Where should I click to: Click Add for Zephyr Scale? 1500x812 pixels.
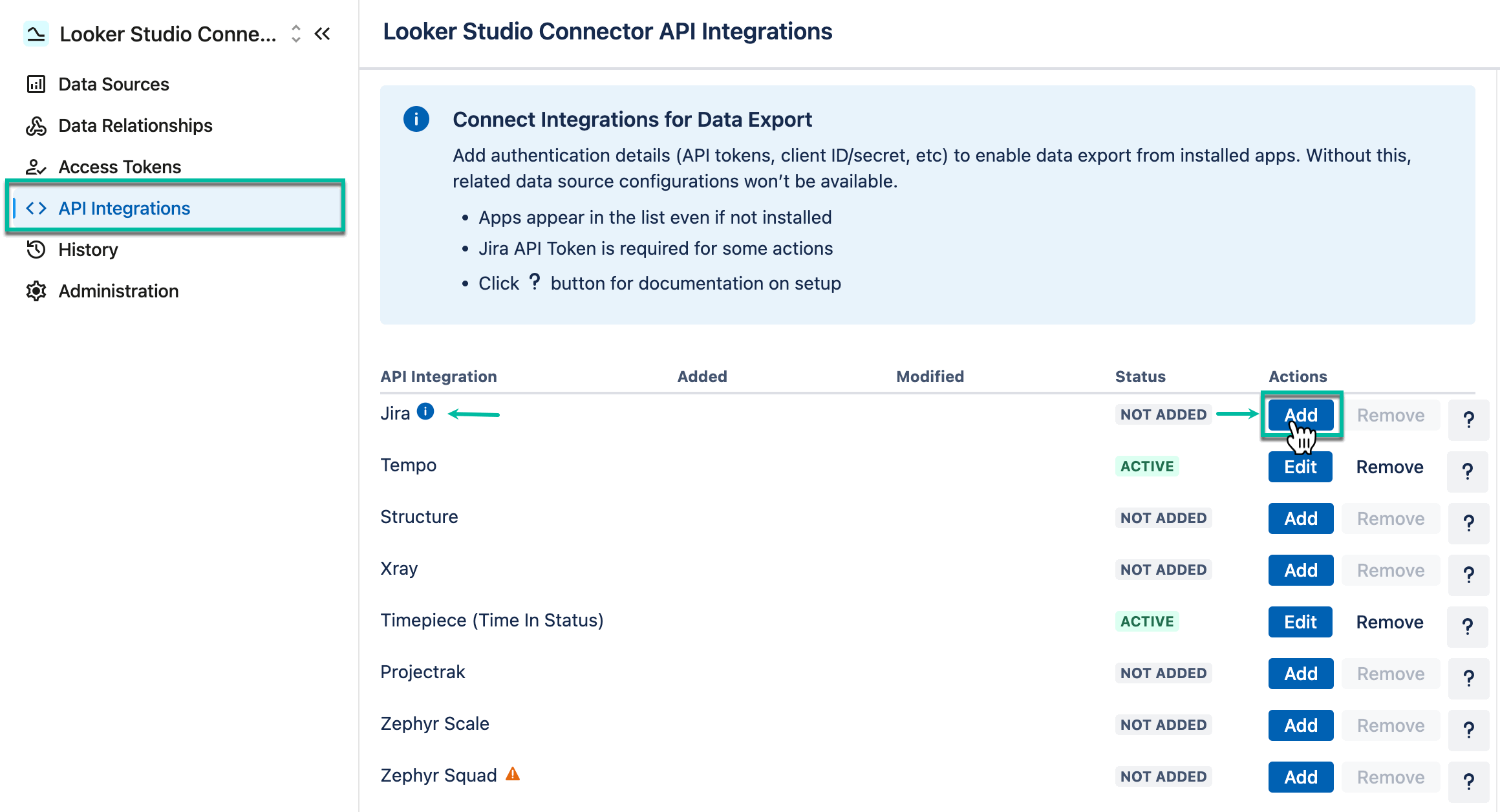click(1300, 725)
